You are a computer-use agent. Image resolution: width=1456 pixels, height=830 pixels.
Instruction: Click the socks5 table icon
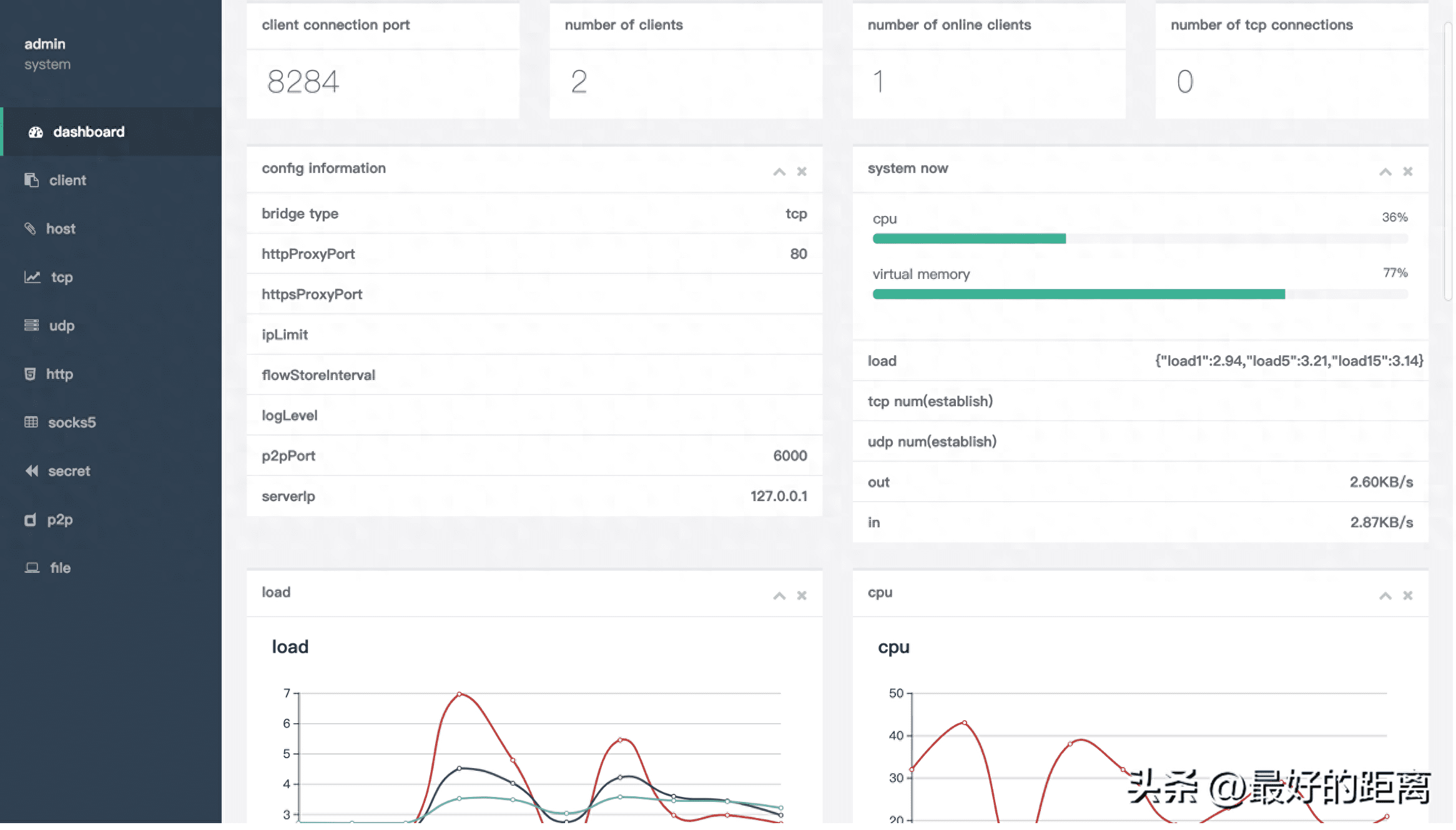pos(31,422)
